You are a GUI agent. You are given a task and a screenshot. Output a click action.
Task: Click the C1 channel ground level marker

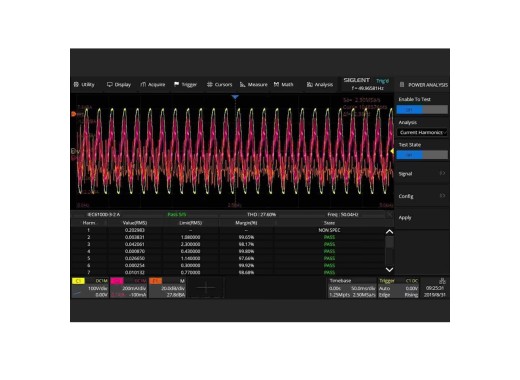click(x=74, y=152)
